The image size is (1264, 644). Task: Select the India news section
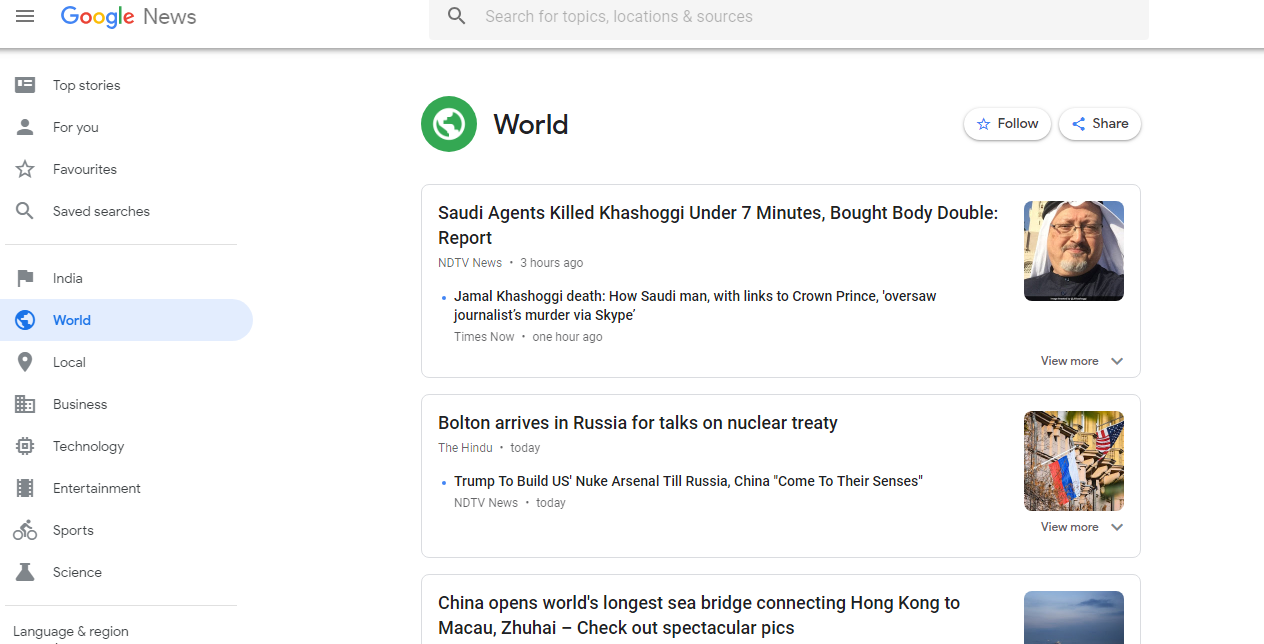[x=68, y=278]
